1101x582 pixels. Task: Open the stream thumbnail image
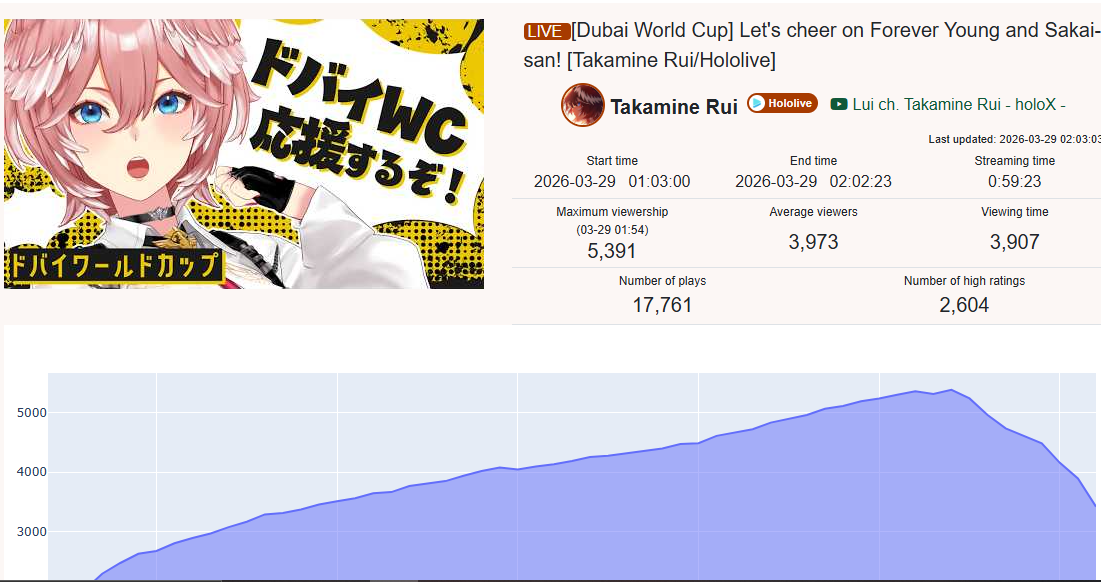point(244,154)
